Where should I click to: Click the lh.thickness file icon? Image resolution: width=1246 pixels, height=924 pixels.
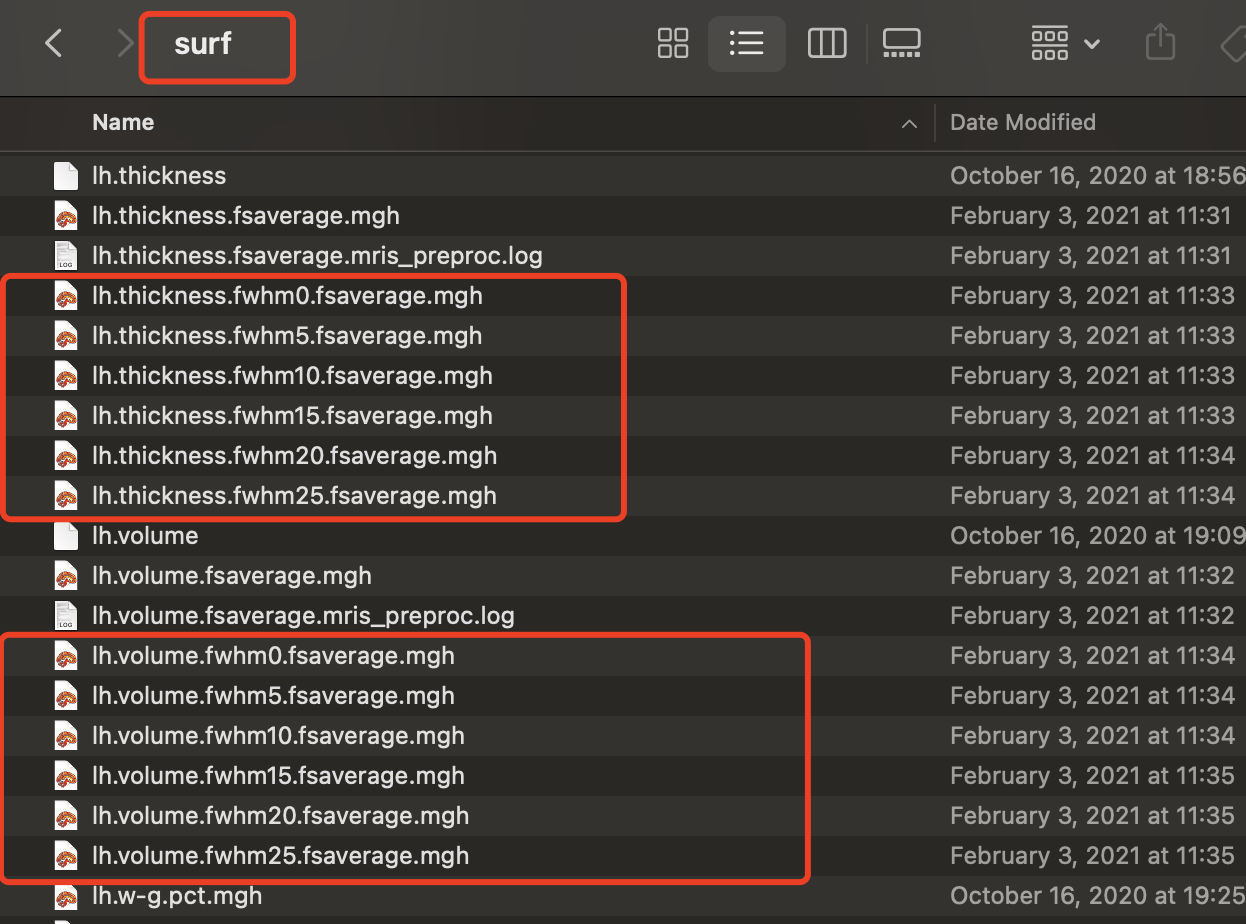(66, 176)
